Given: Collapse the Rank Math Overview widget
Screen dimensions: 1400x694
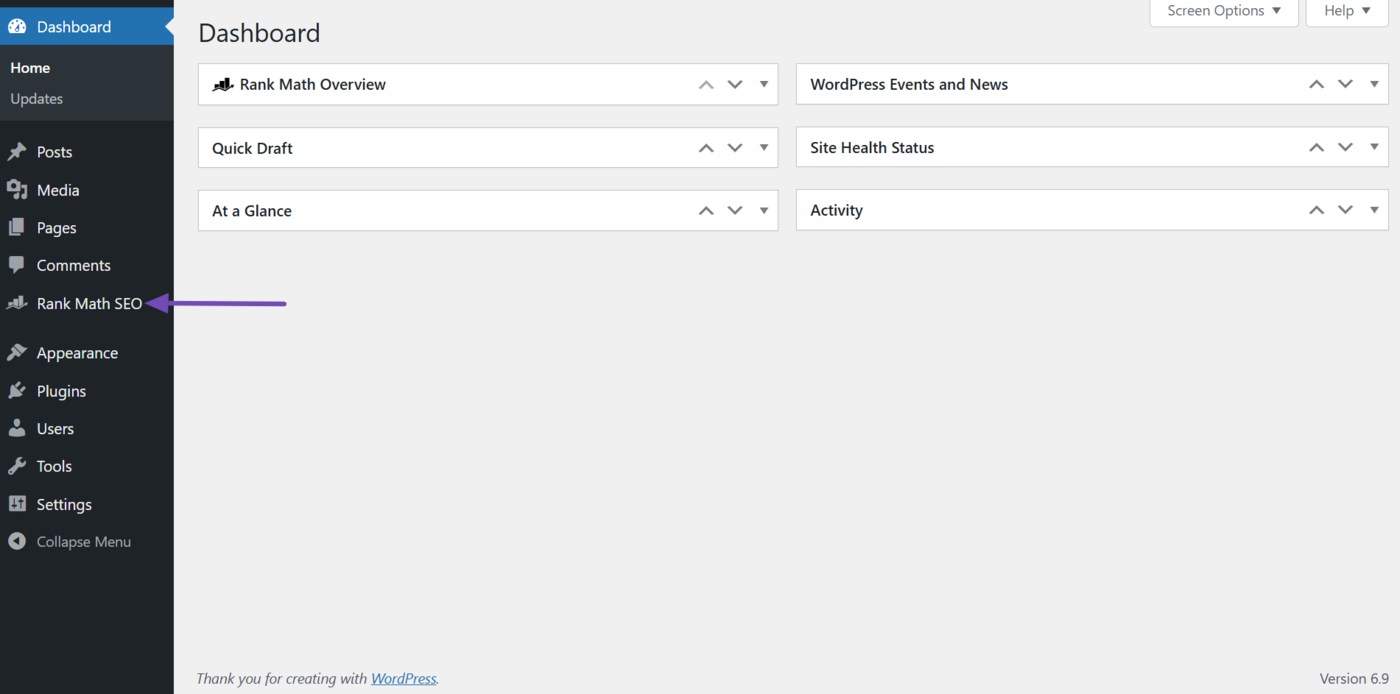Looking at the screenshot, I should [764, 84].
